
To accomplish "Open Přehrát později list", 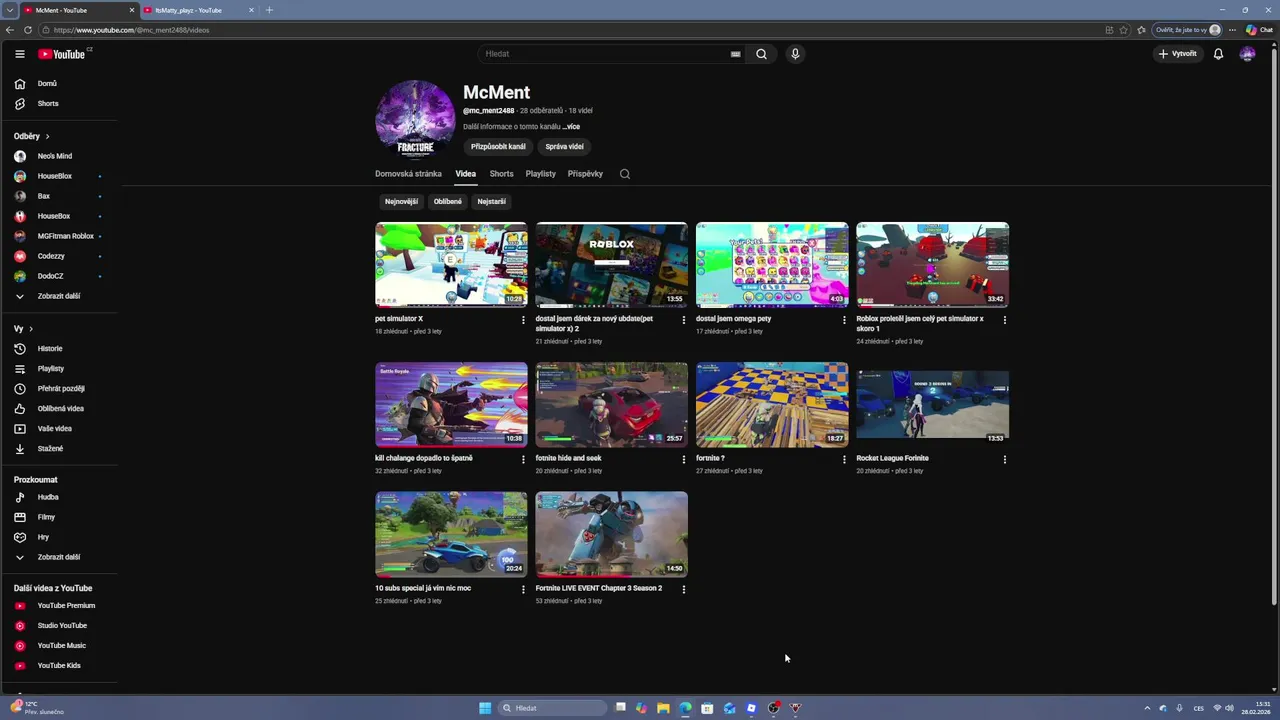I will [60, 389].
